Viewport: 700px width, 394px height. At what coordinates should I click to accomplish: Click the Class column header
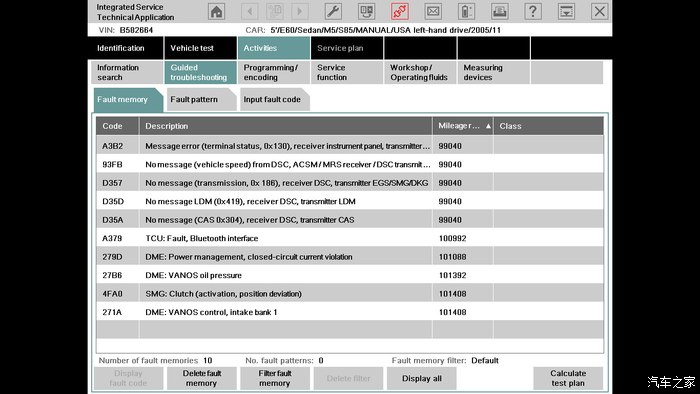click(548, 126)
